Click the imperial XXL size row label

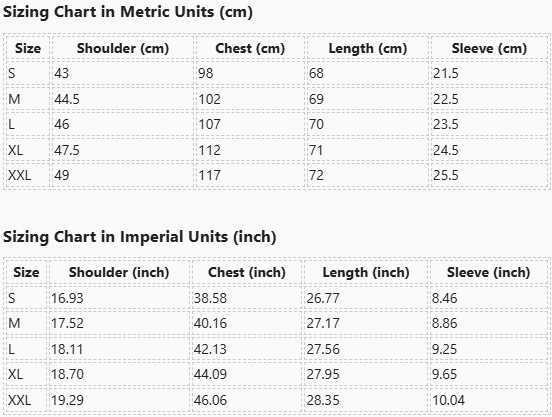tap(19, 400)
